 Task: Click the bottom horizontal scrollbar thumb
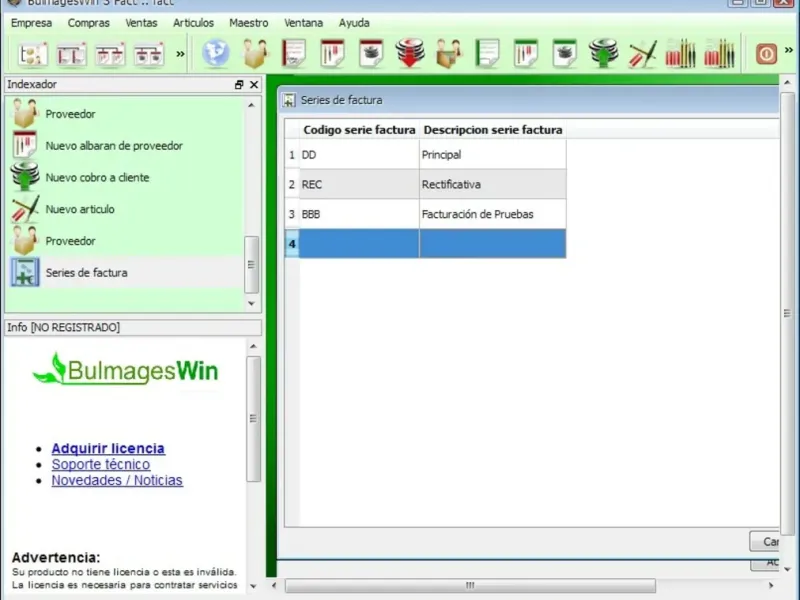[470, 585]
